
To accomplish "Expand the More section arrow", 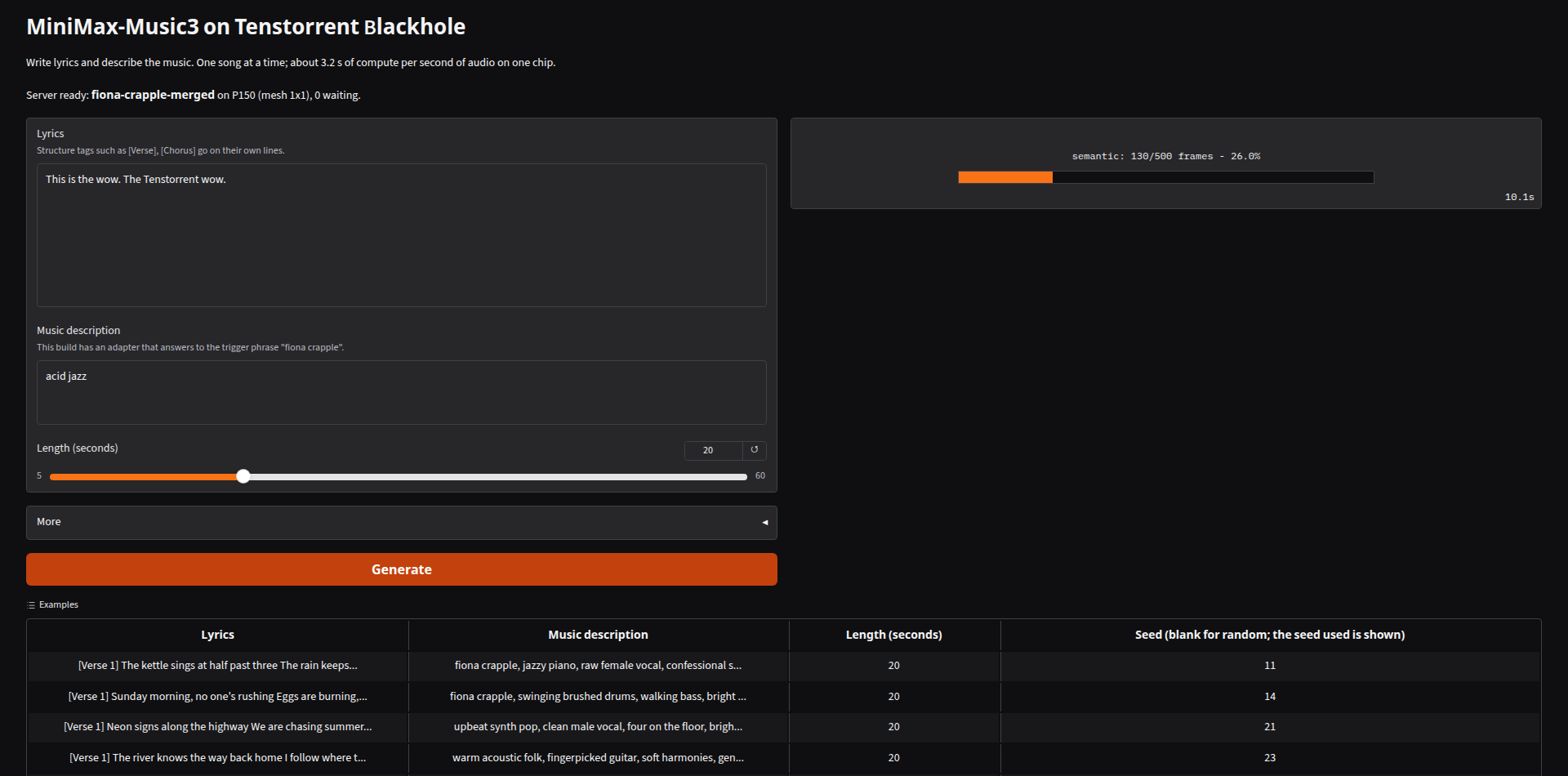I will [x=765, y=523].
